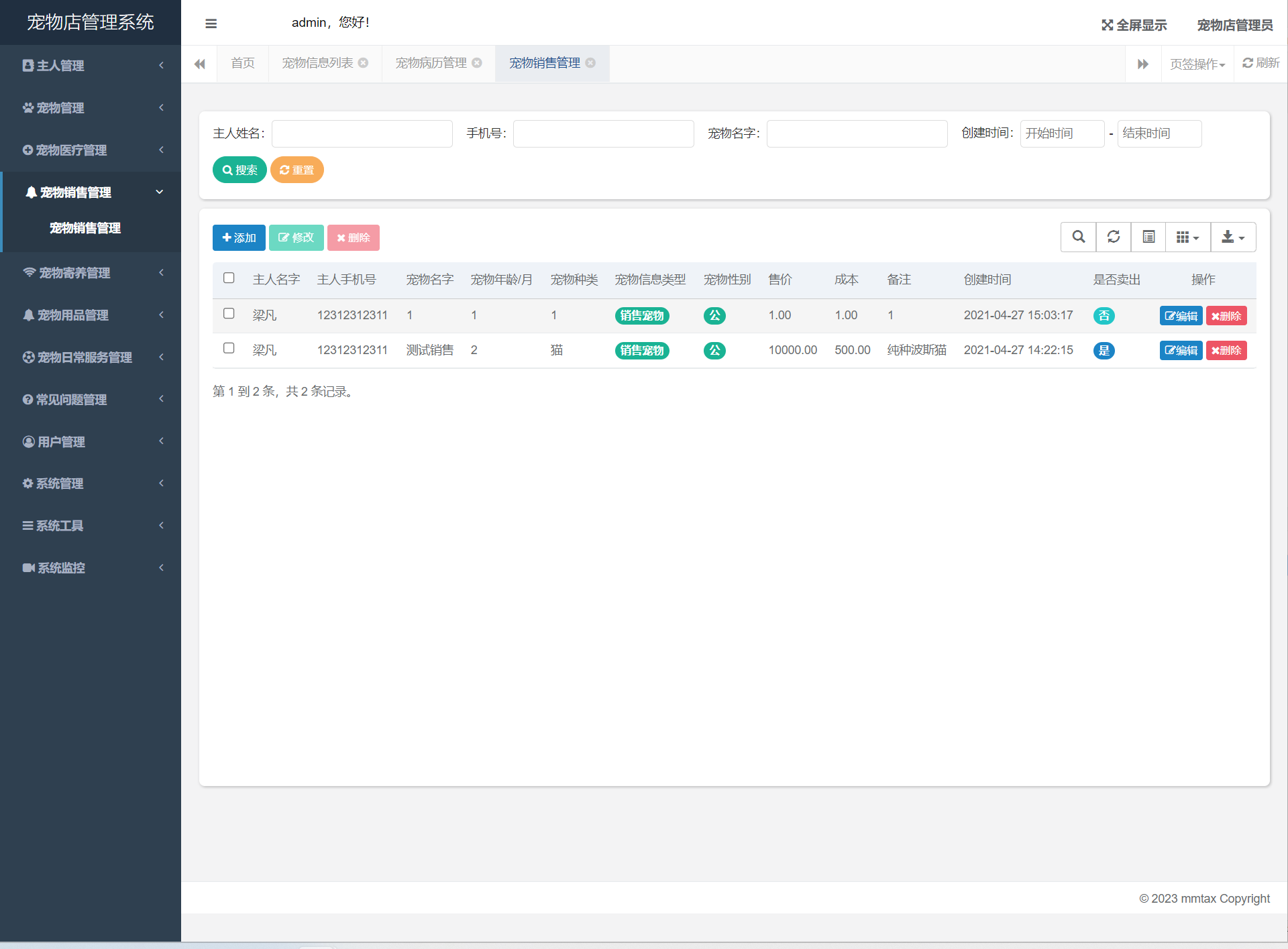
Task: Open the 页签操作 dropdown
Action: point(1197,64)
